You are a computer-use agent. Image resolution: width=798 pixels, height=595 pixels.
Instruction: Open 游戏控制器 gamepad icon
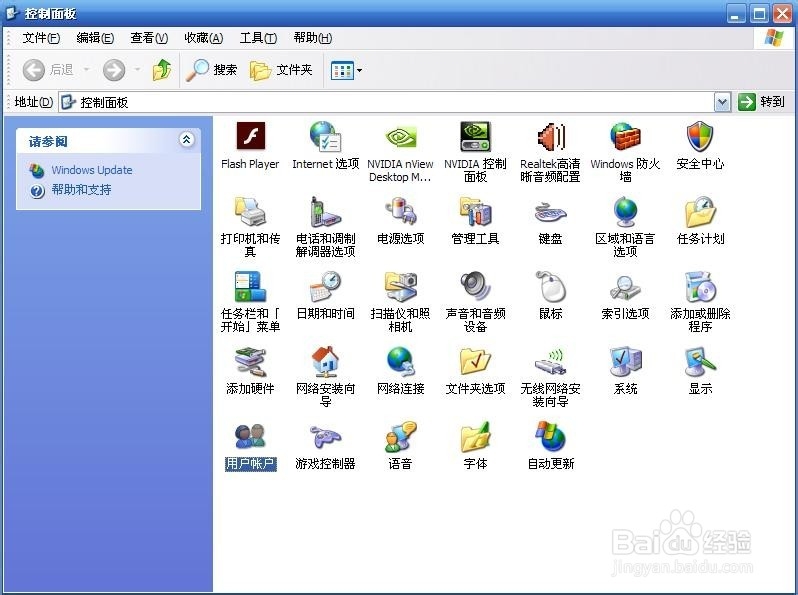pyautogui.click(x=325, y=437)
